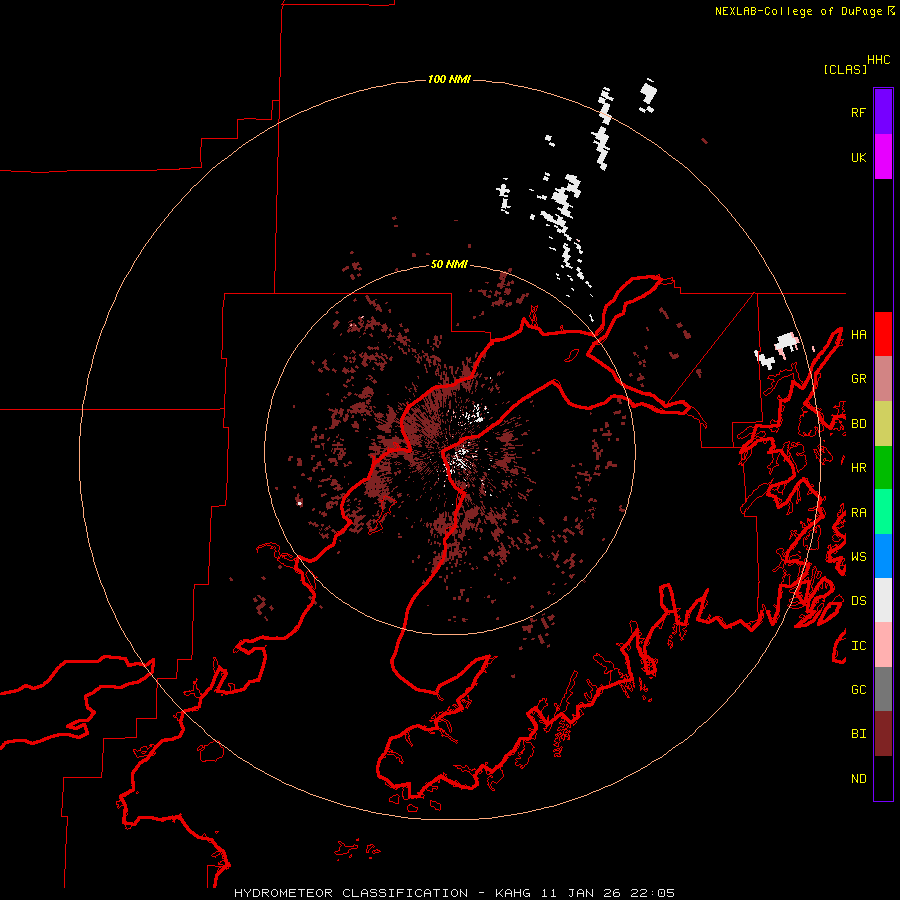Click the IC legend label
The width and height of the screenshot is (900, 900).
(858, 646)
